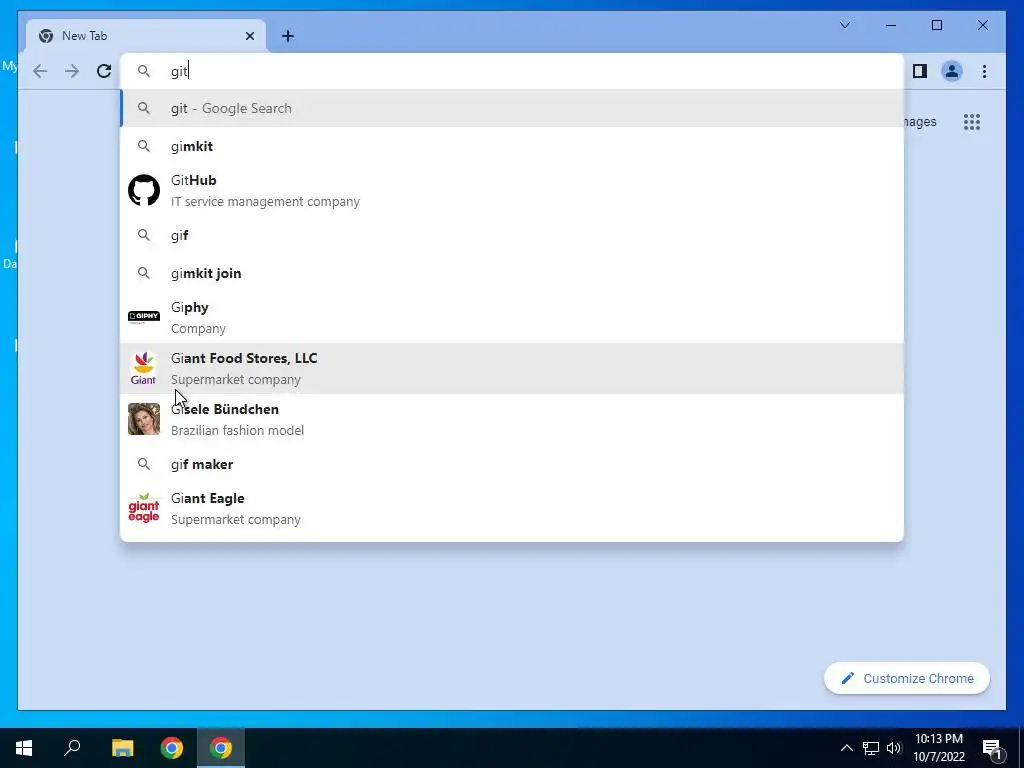Pick the 'gif' search suggestion

tap(512, 235)
